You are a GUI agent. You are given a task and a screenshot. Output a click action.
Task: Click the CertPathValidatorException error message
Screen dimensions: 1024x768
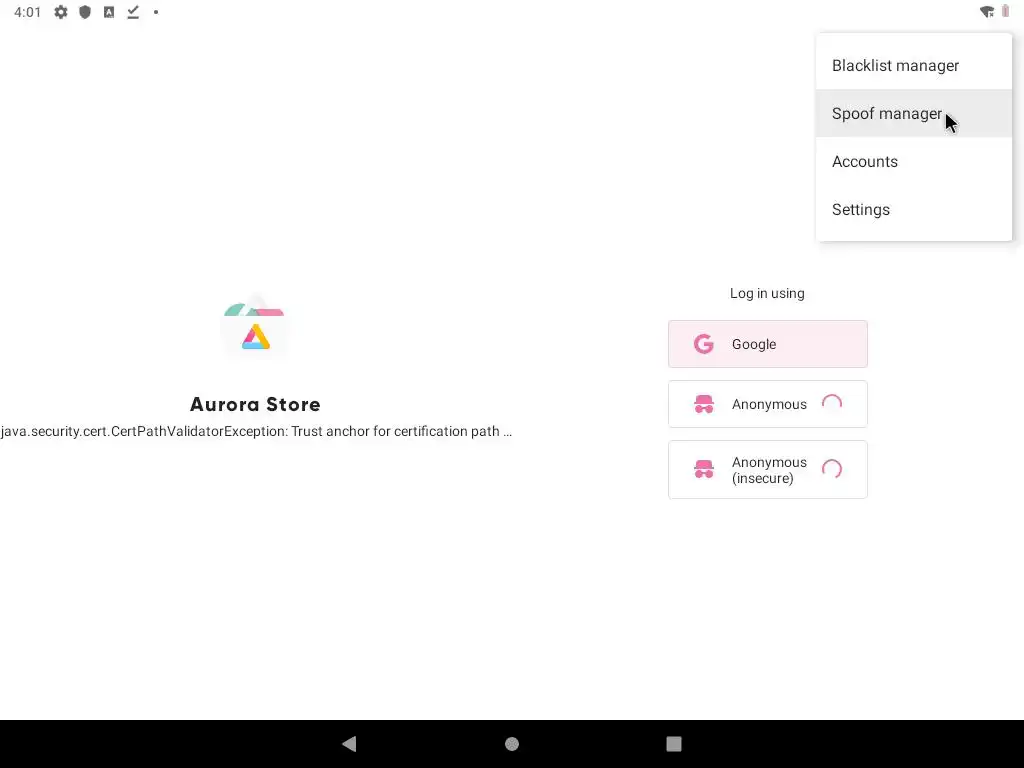click(x=256, y=432)
